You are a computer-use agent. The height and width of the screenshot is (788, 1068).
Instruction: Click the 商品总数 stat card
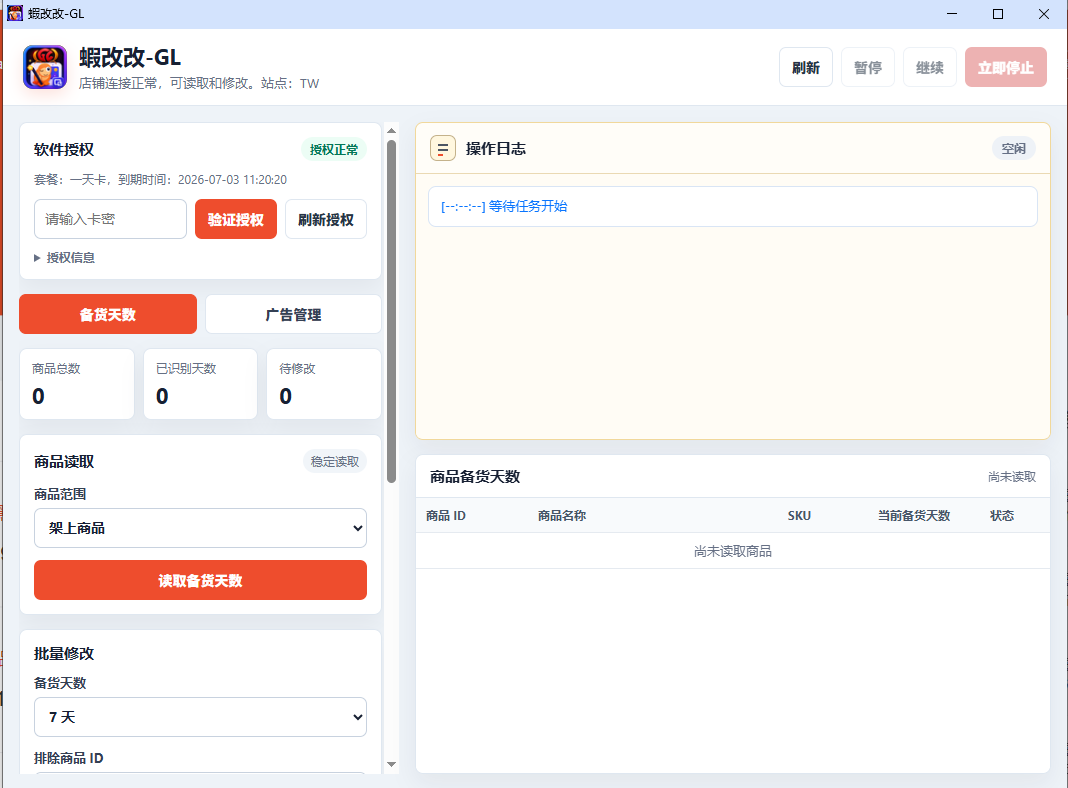coord(77,384)
